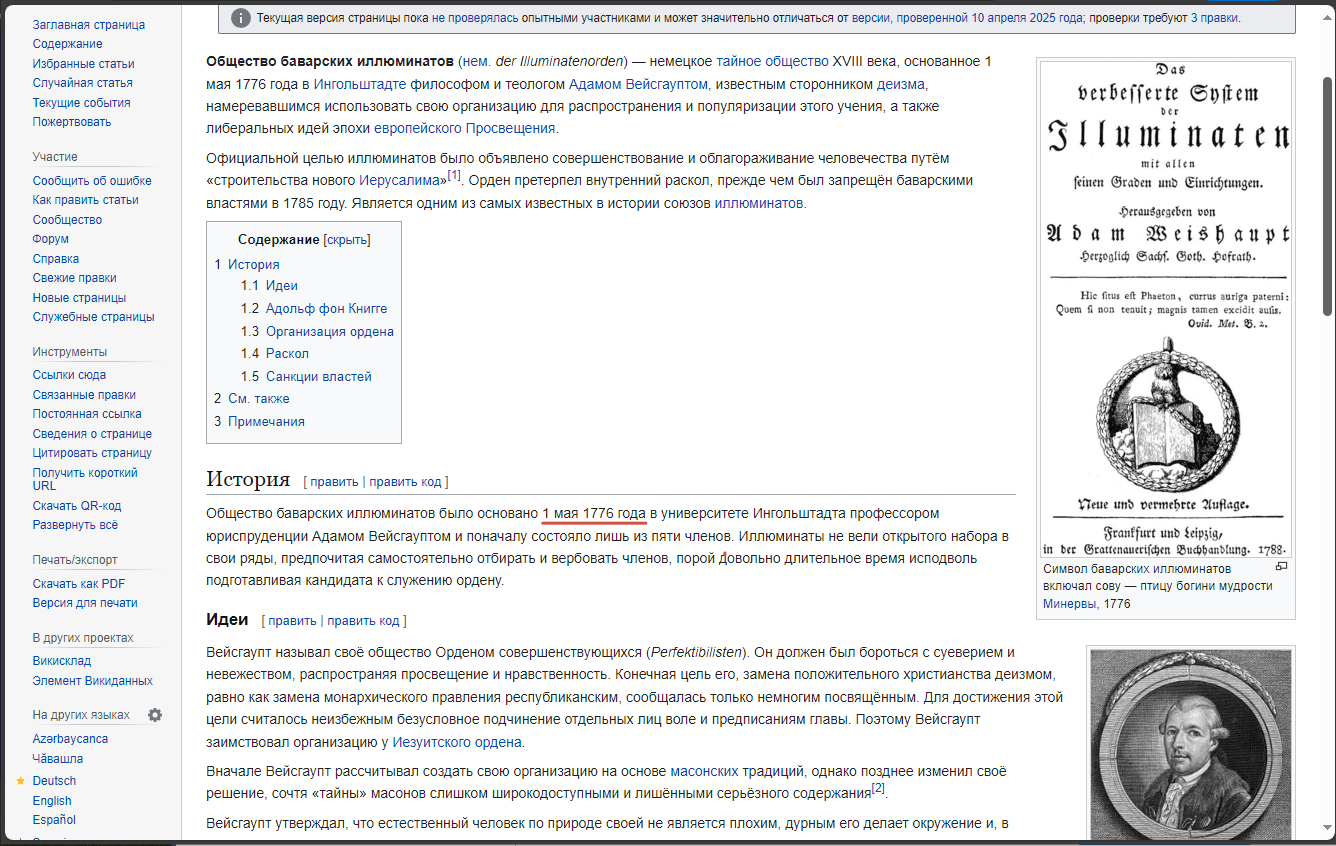Open footnote reference [1]
Viewport: 1336px width, 846px height.
point(454,176)
